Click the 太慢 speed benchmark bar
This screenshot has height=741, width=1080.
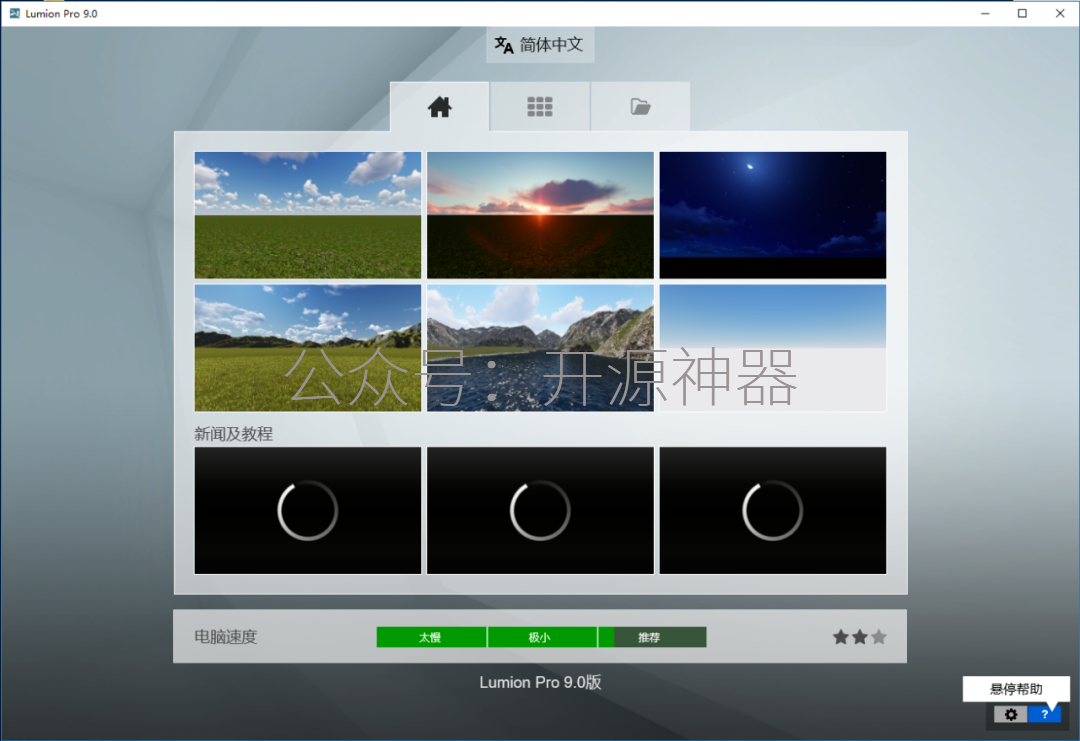(x=431, y=637)
